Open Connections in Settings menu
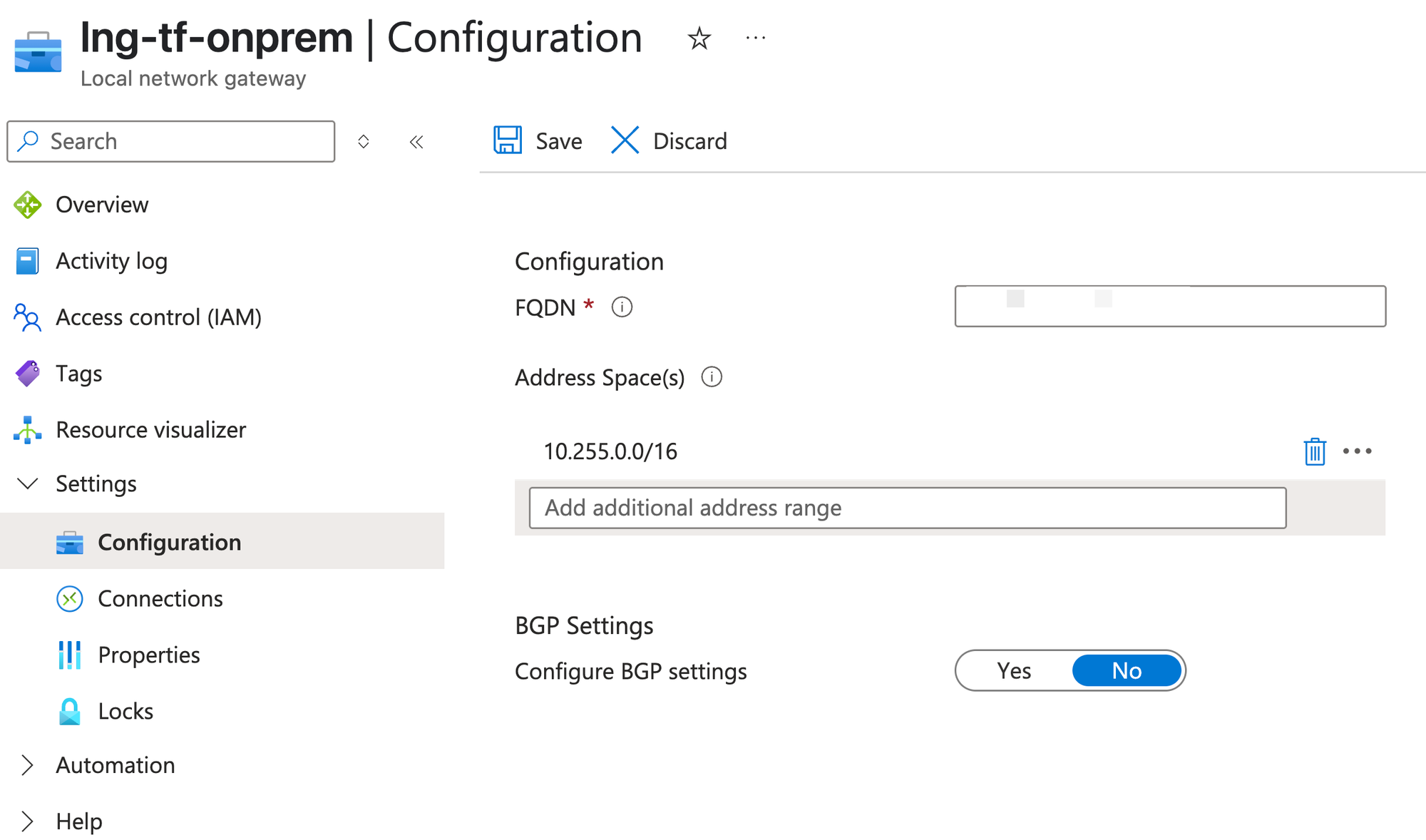 pyautogui.click(x=160, y=599)
